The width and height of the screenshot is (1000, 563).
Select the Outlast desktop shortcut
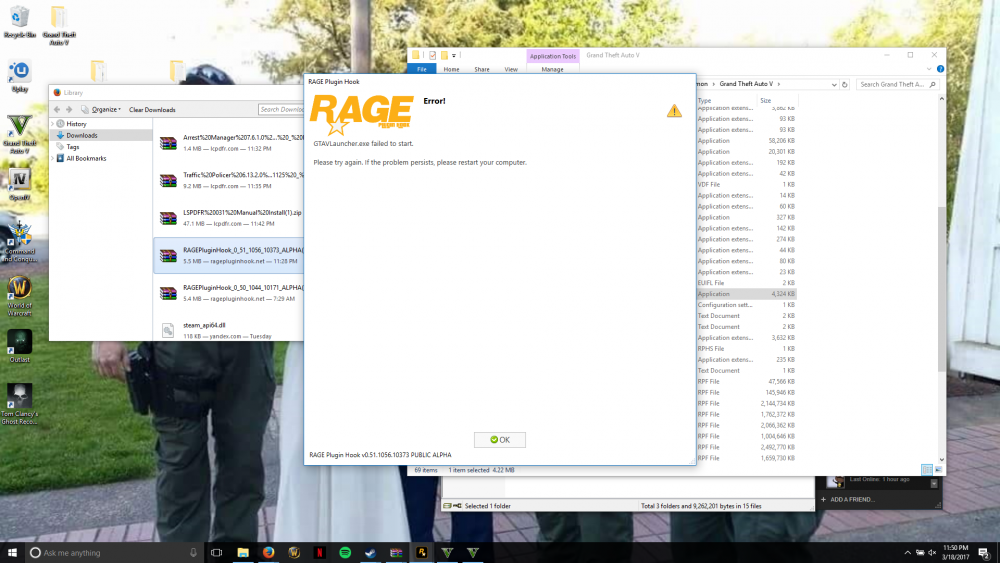[x=19, y=346]
